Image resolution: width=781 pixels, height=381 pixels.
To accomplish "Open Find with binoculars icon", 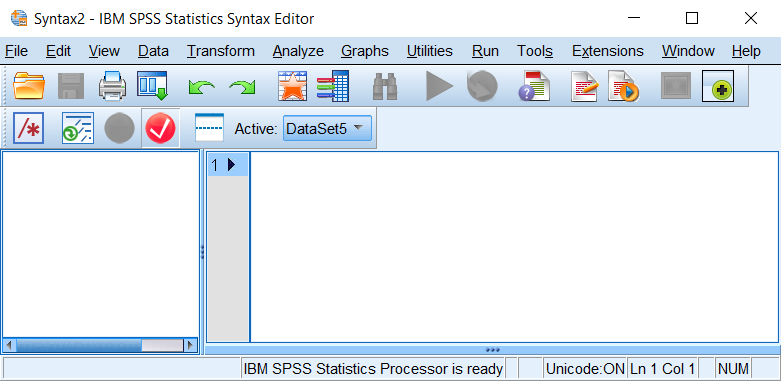I will point(385,87).
